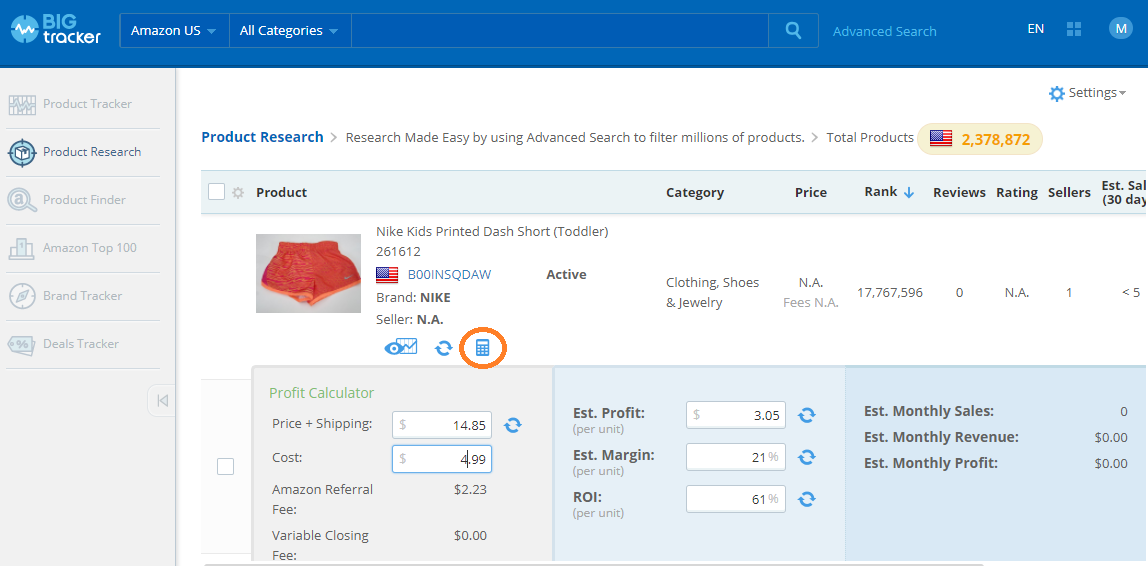
Task: Click the US flag beside ASIN
Action: pyautogui.click(x=387, y=275)
